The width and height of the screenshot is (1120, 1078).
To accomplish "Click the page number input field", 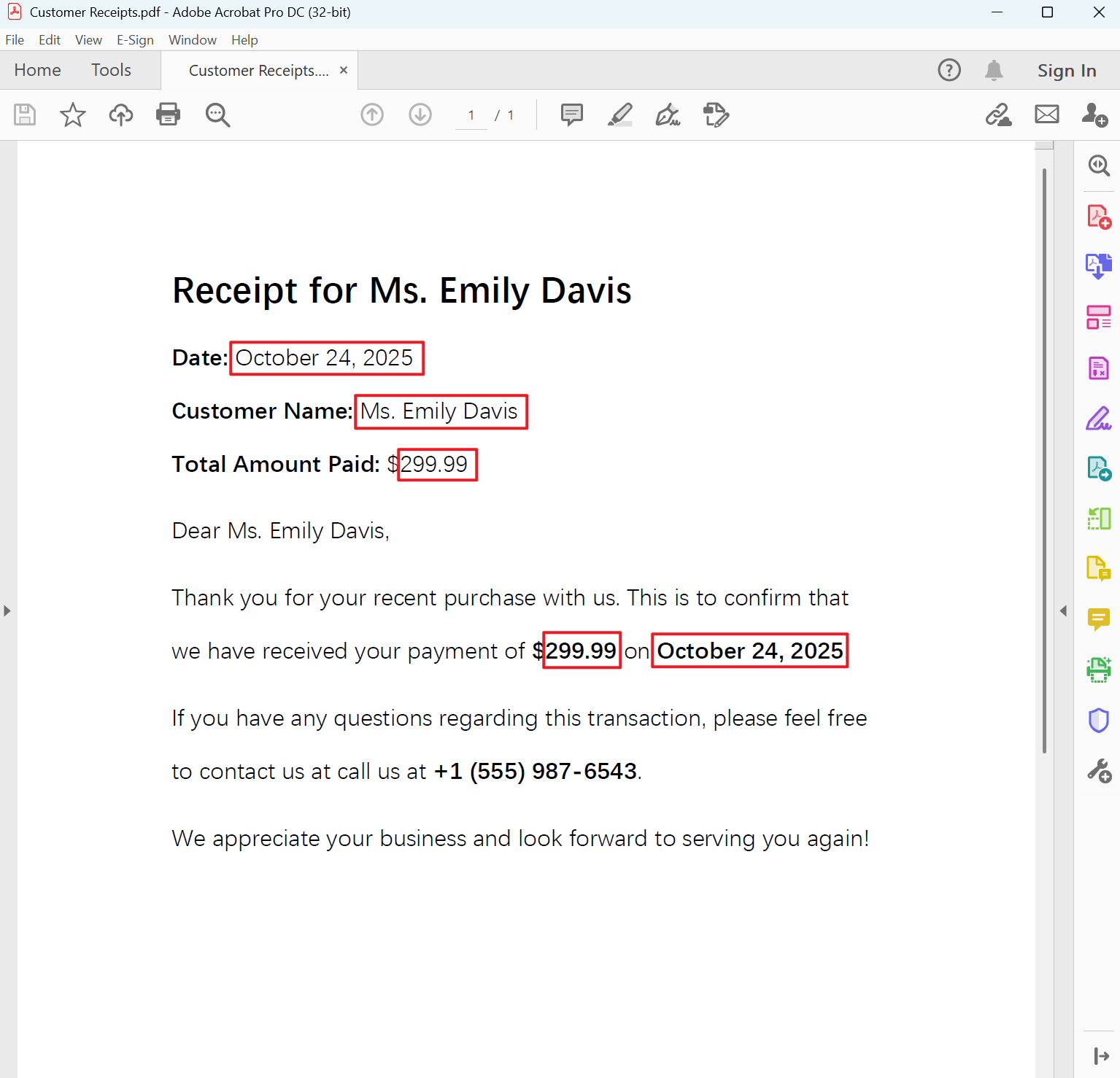I will pos(471,115).
